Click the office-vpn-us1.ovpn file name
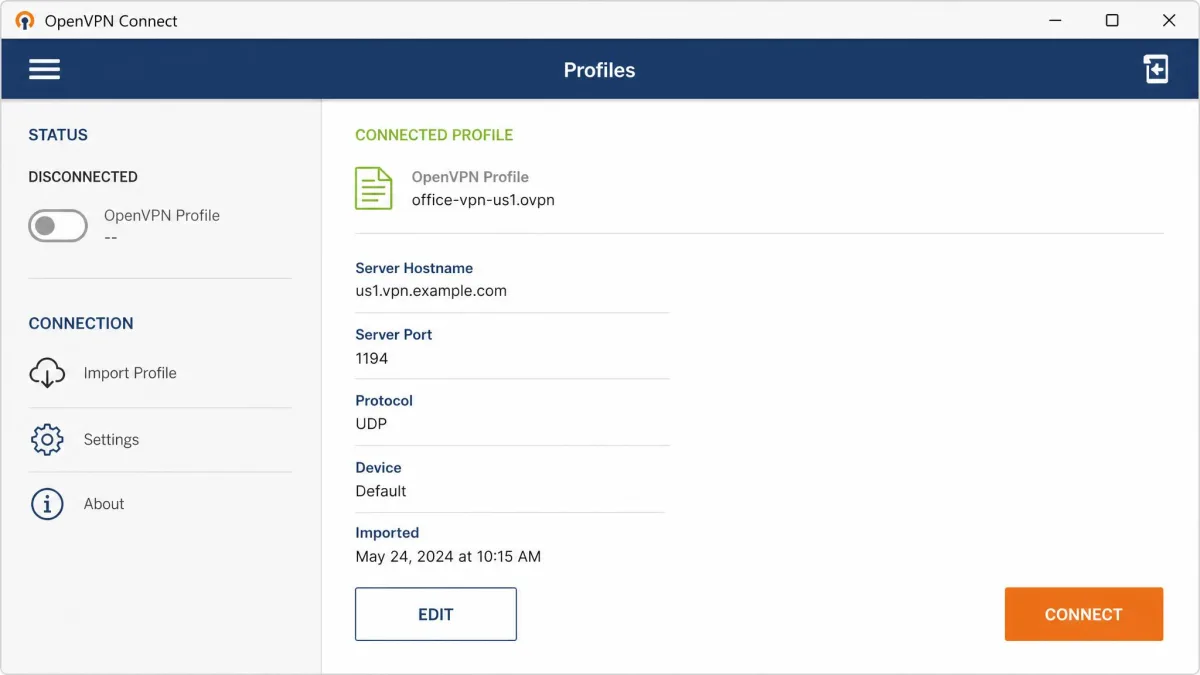This screenshot has width=1200, height=675. tap(483, 200)
